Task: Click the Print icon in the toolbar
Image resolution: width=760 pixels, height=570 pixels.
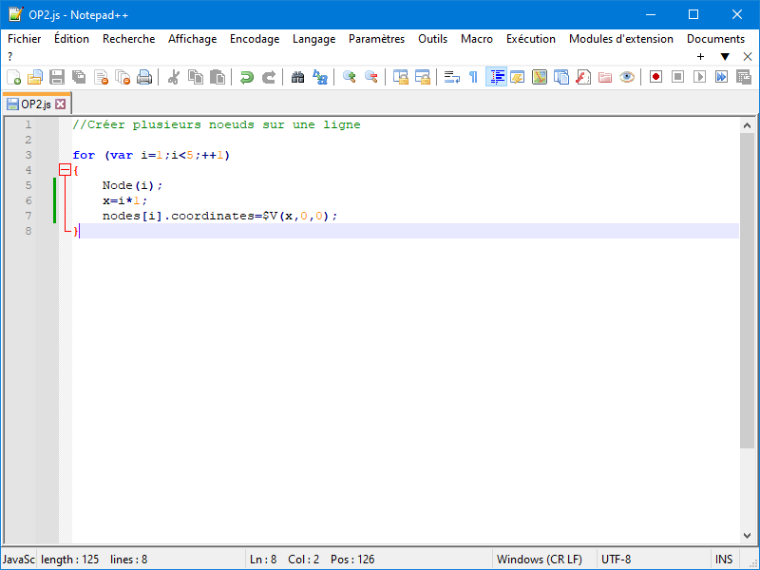Action: click(x=144, y=77)
